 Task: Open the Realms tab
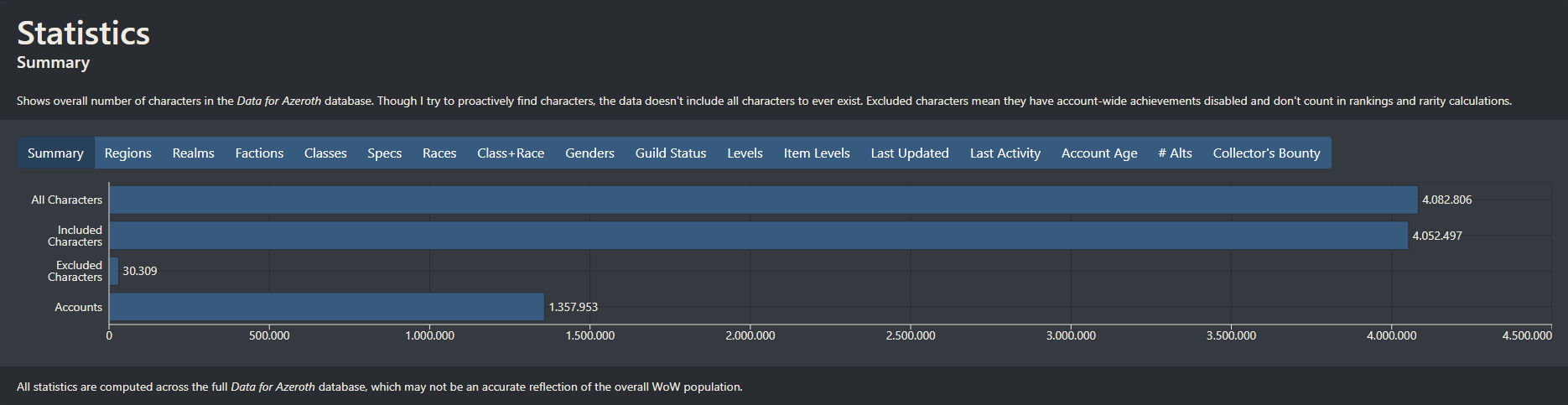click(x=193, y=153)
